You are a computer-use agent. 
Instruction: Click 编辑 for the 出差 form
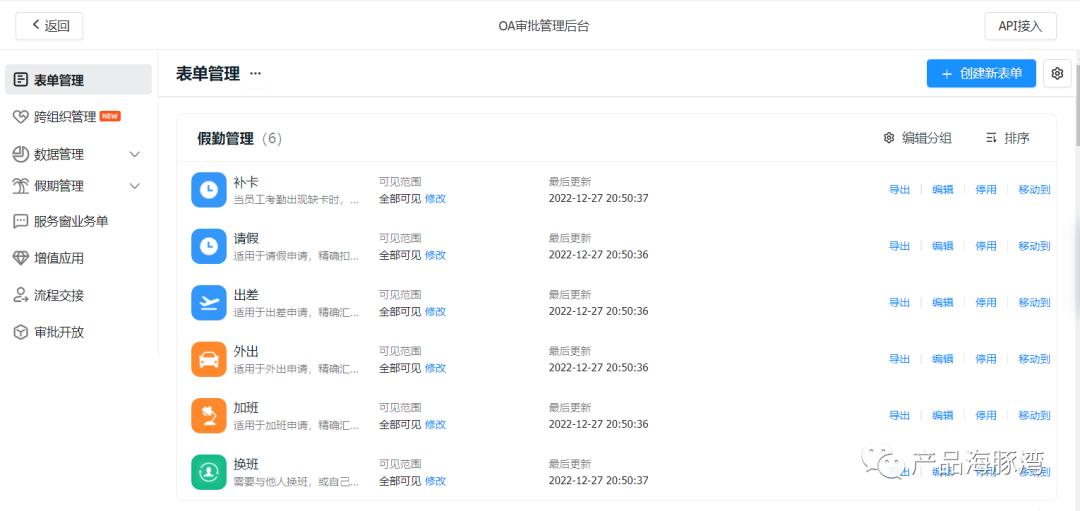point(943,302)
